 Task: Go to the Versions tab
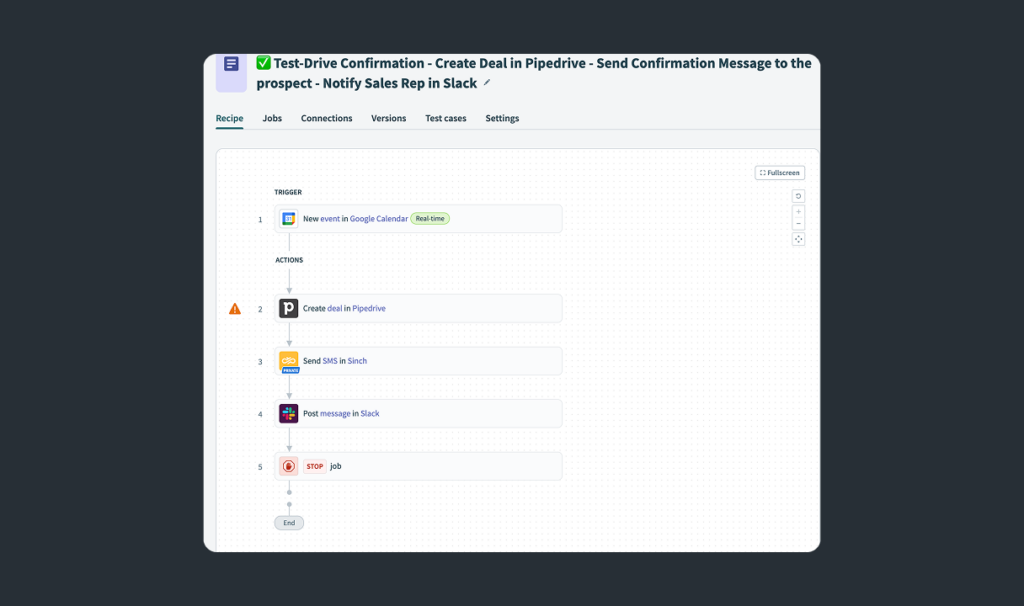[x=389, y=118]
